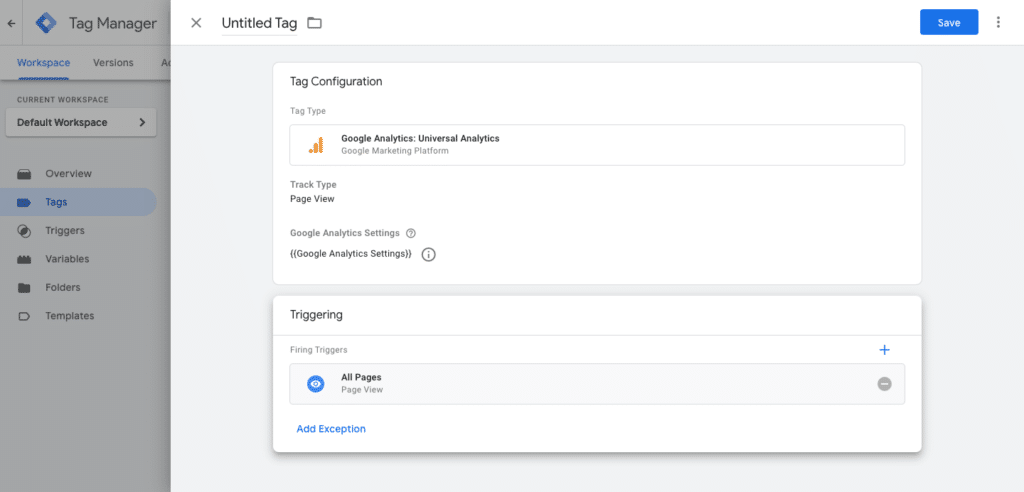Click the orange Google Analytics bar-chart icon

pyautogui.click(x=316, y=145)
